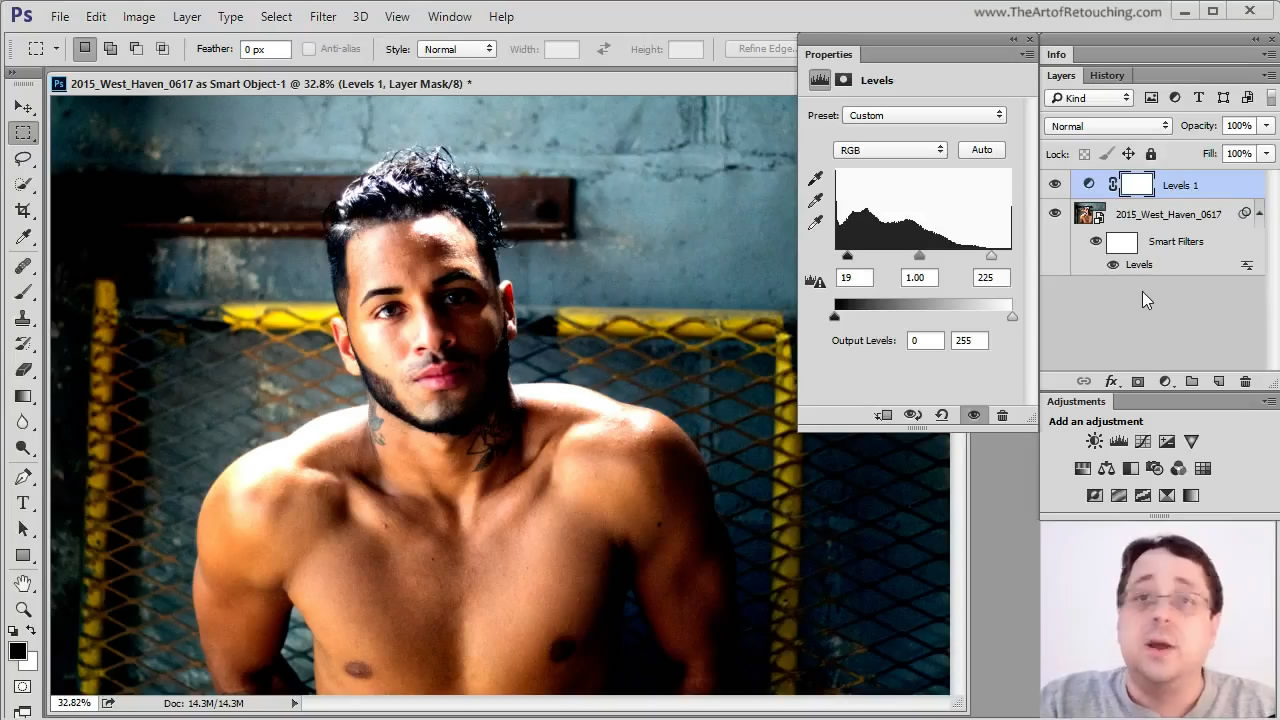Select the Move tool
1280x720 pixels.
pyautogui.click(x=23, y=107)
